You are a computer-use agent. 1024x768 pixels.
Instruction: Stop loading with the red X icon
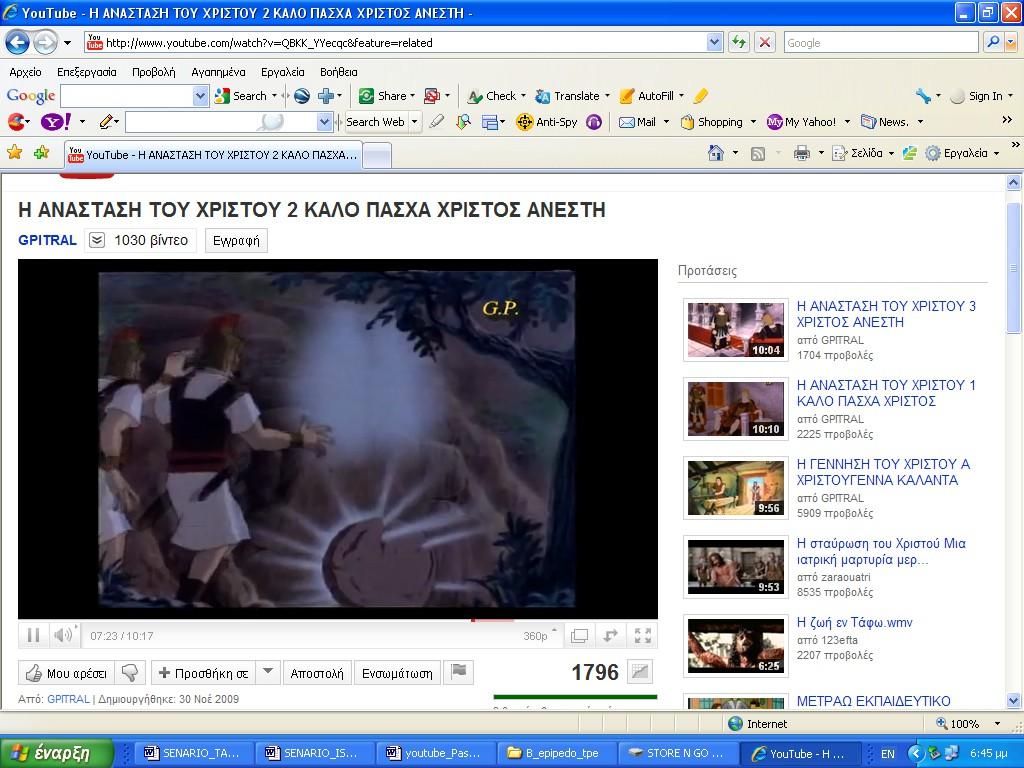coord(764,42)
